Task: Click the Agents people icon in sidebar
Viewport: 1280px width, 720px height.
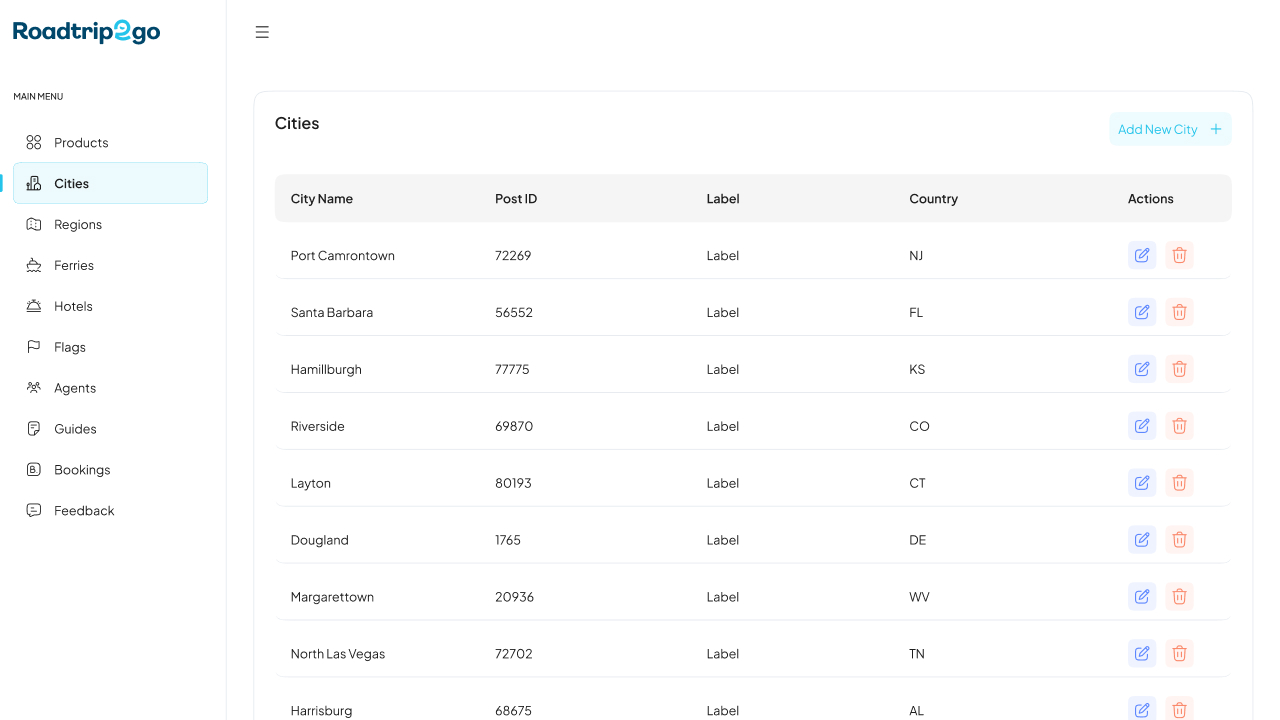Action: (x=34, y=388)
